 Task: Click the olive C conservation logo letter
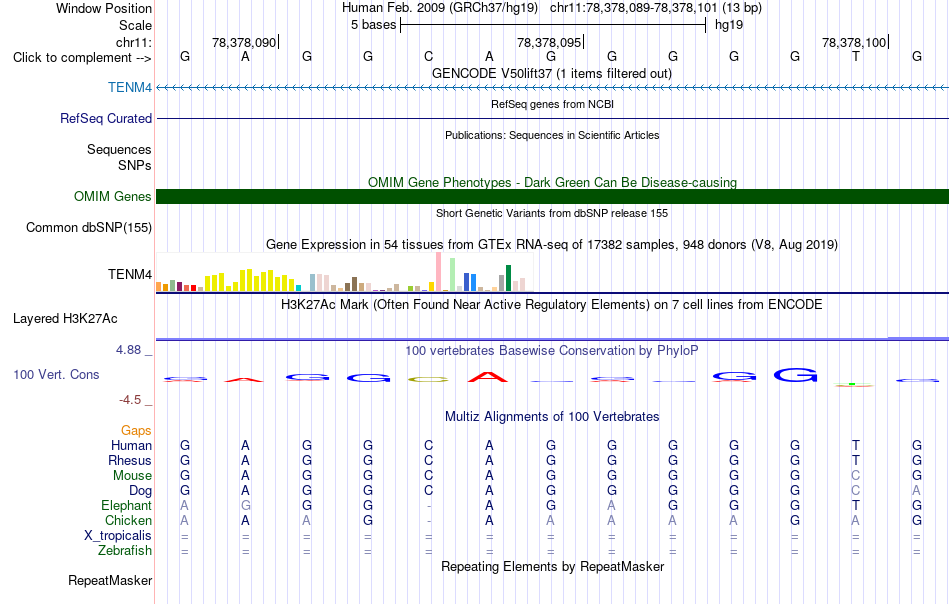pyautogui.click(x=428, y=380)
